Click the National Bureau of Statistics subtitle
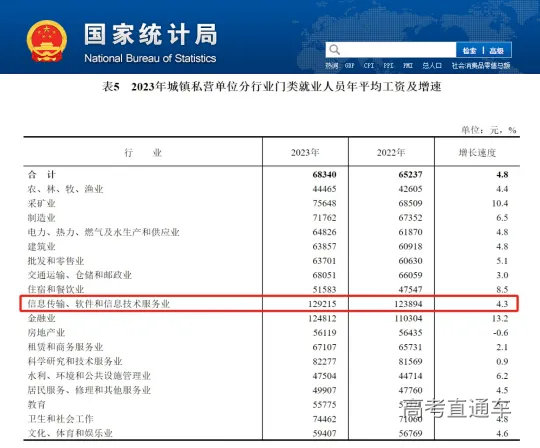540x448 pixels. pyautogui.click(x=150, y=58)
